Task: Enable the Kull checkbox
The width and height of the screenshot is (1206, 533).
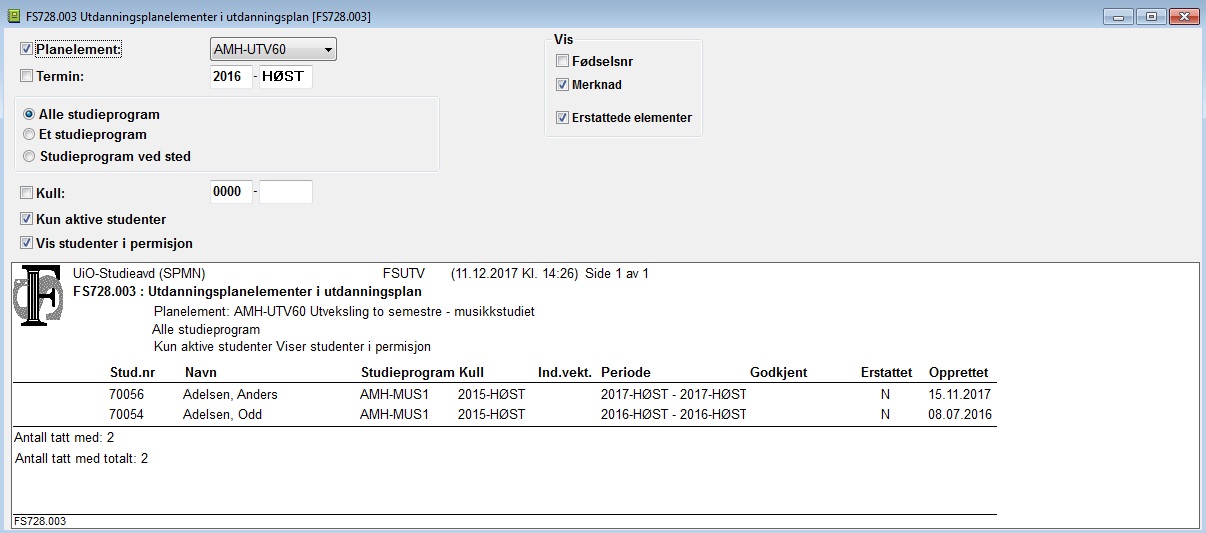Action: coord(27,192)
